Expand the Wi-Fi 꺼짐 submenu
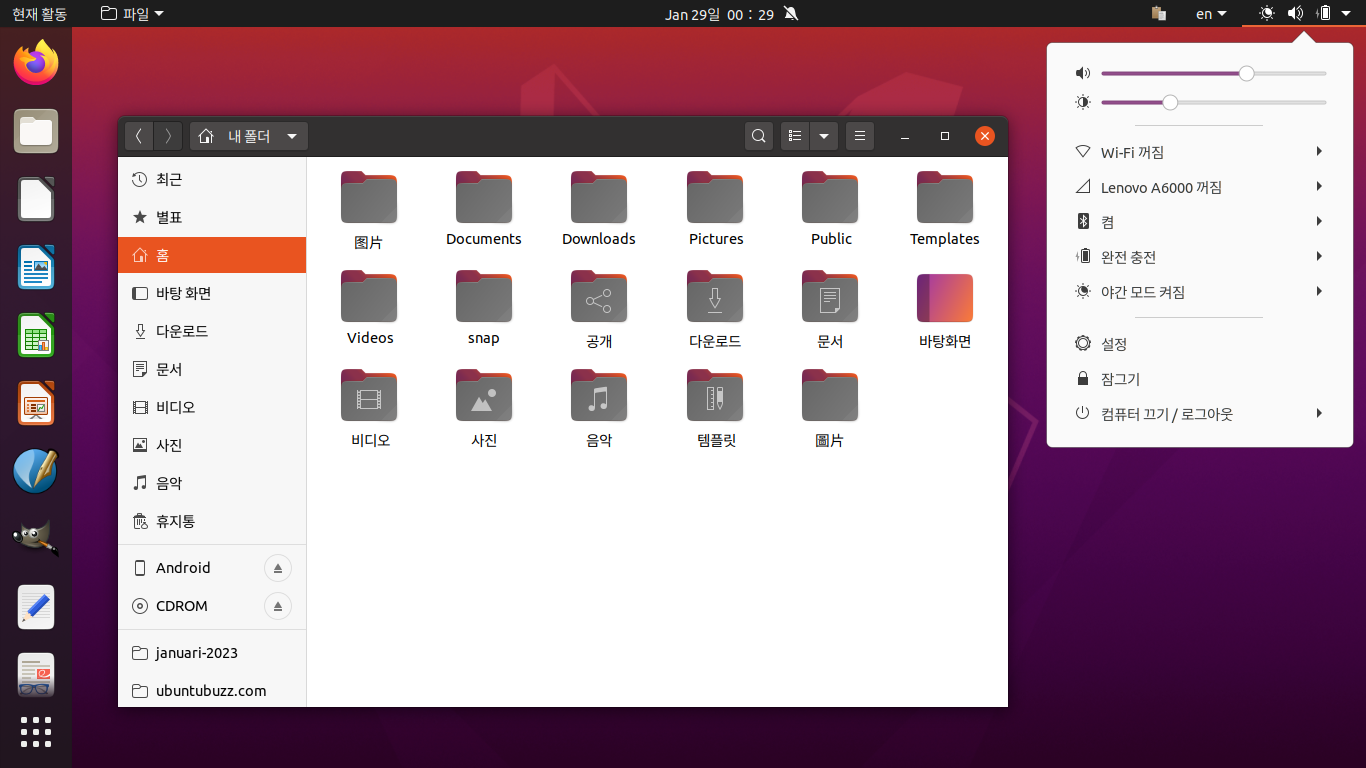The width and height of the screenshot is (1366, 768). coord(1199,152)
